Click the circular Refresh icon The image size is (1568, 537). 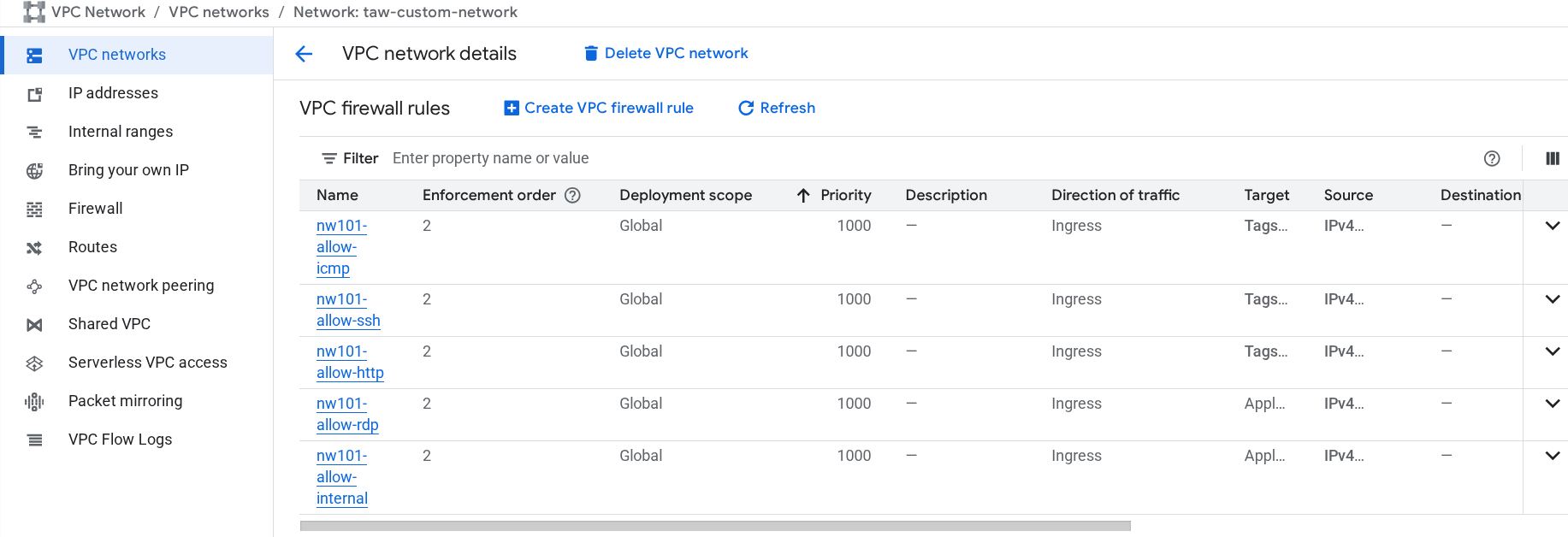[746, 108]
